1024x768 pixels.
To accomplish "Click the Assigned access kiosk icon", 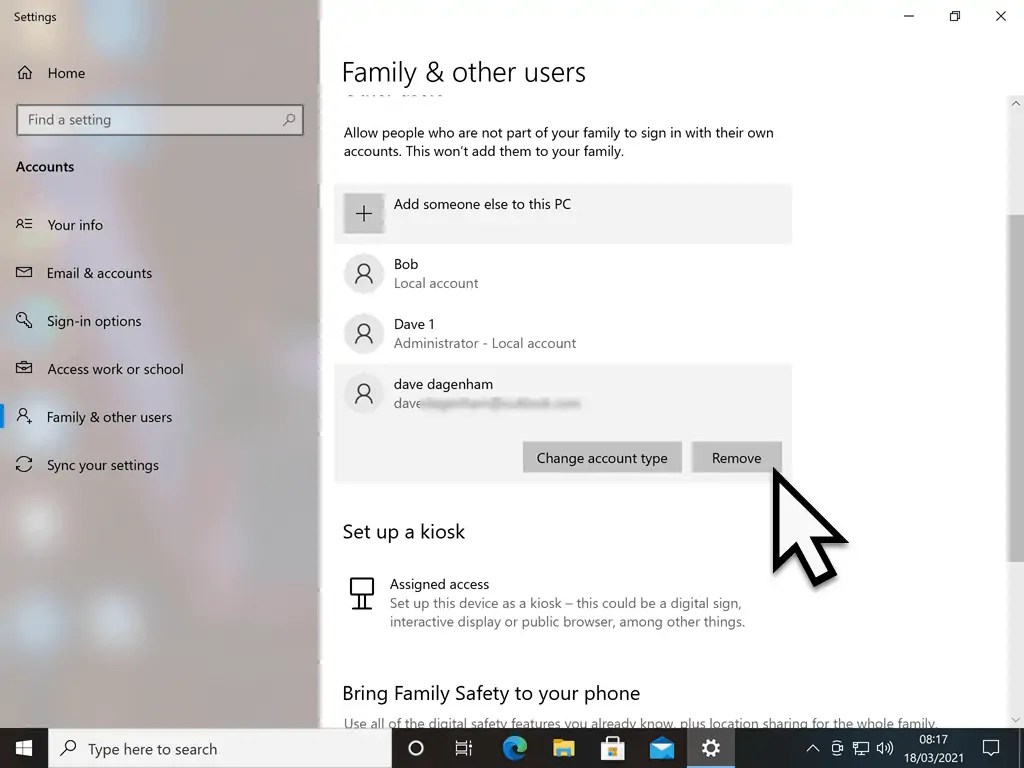I will [x=361, y=593].
